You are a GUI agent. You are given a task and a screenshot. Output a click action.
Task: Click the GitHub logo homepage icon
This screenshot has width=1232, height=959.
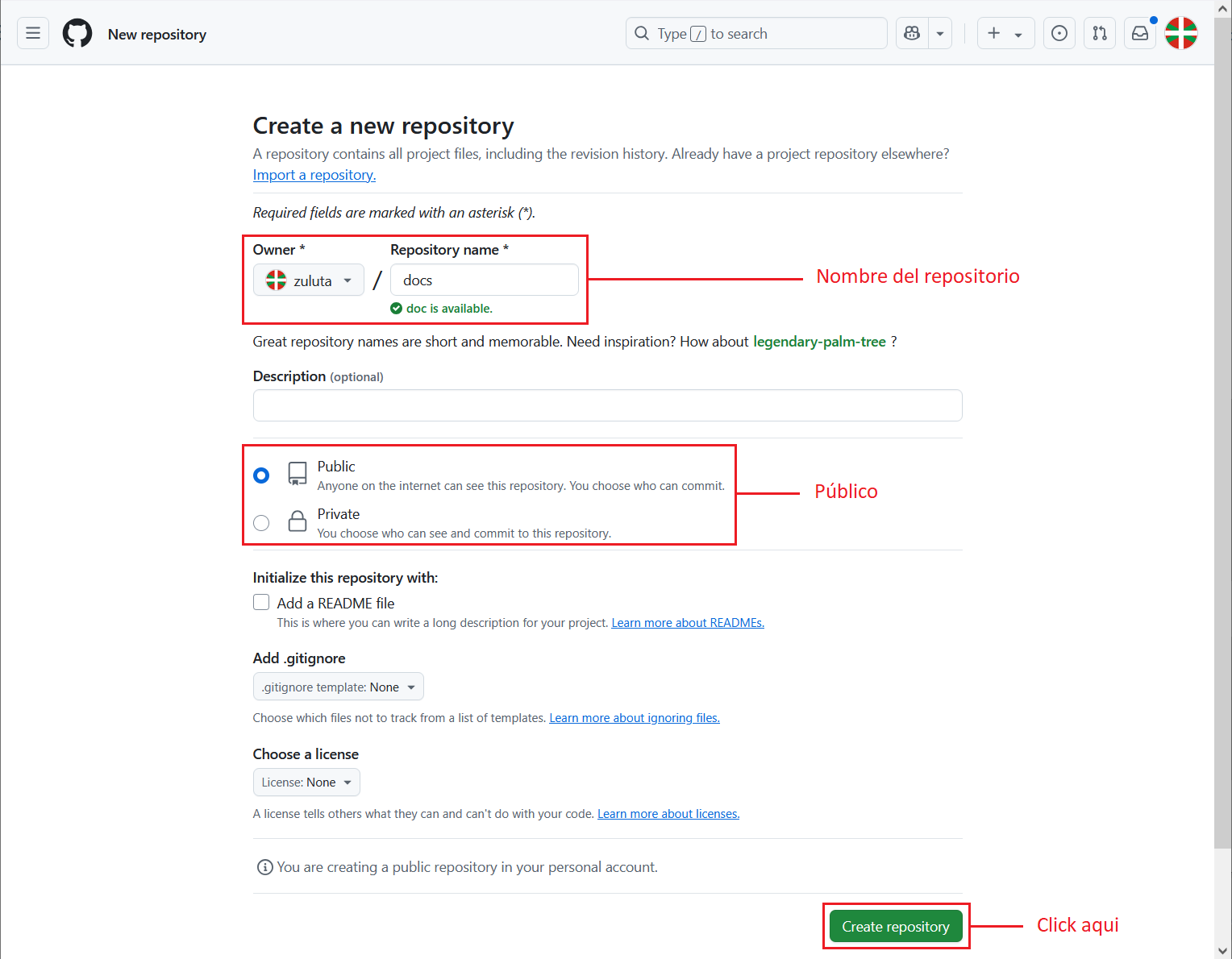77,34
